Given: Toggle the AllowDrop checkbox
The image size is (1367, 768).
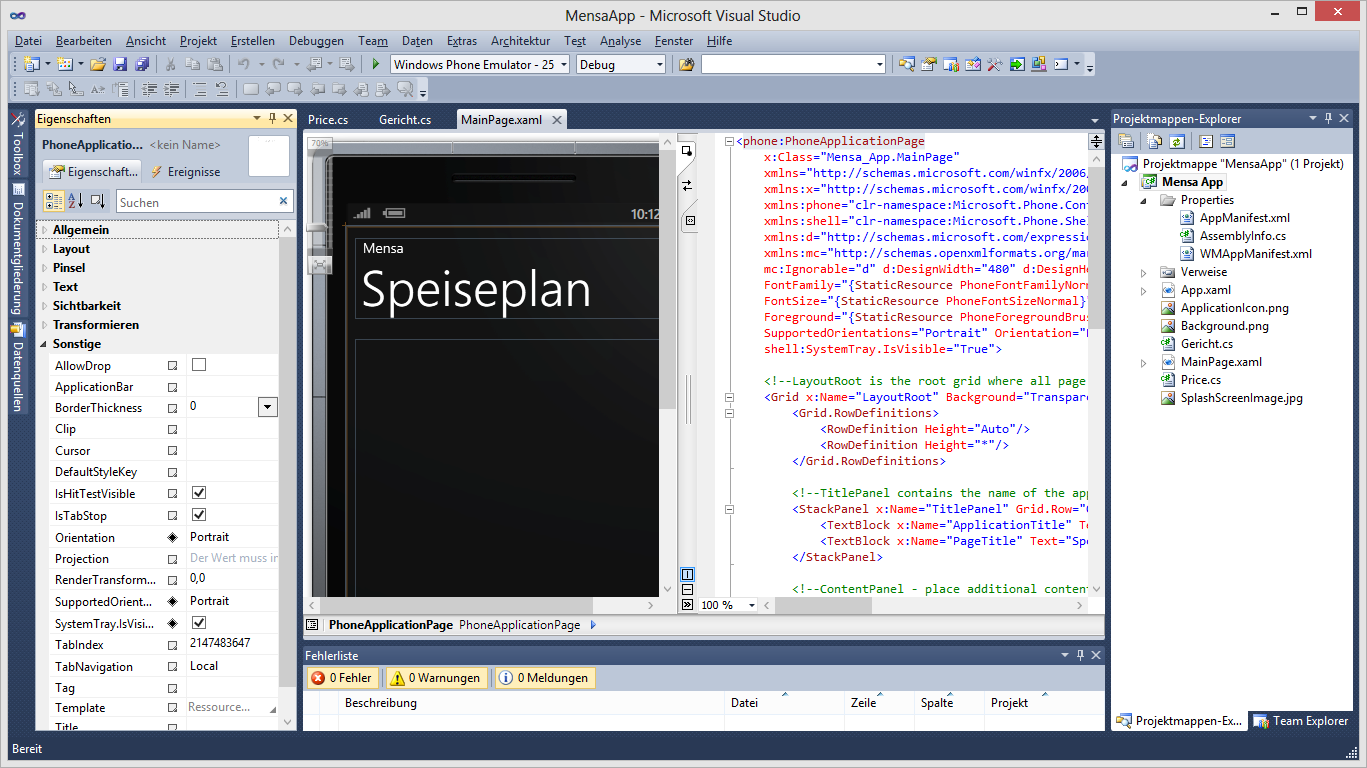Looking at the screenshot, I should click(199, 365).
